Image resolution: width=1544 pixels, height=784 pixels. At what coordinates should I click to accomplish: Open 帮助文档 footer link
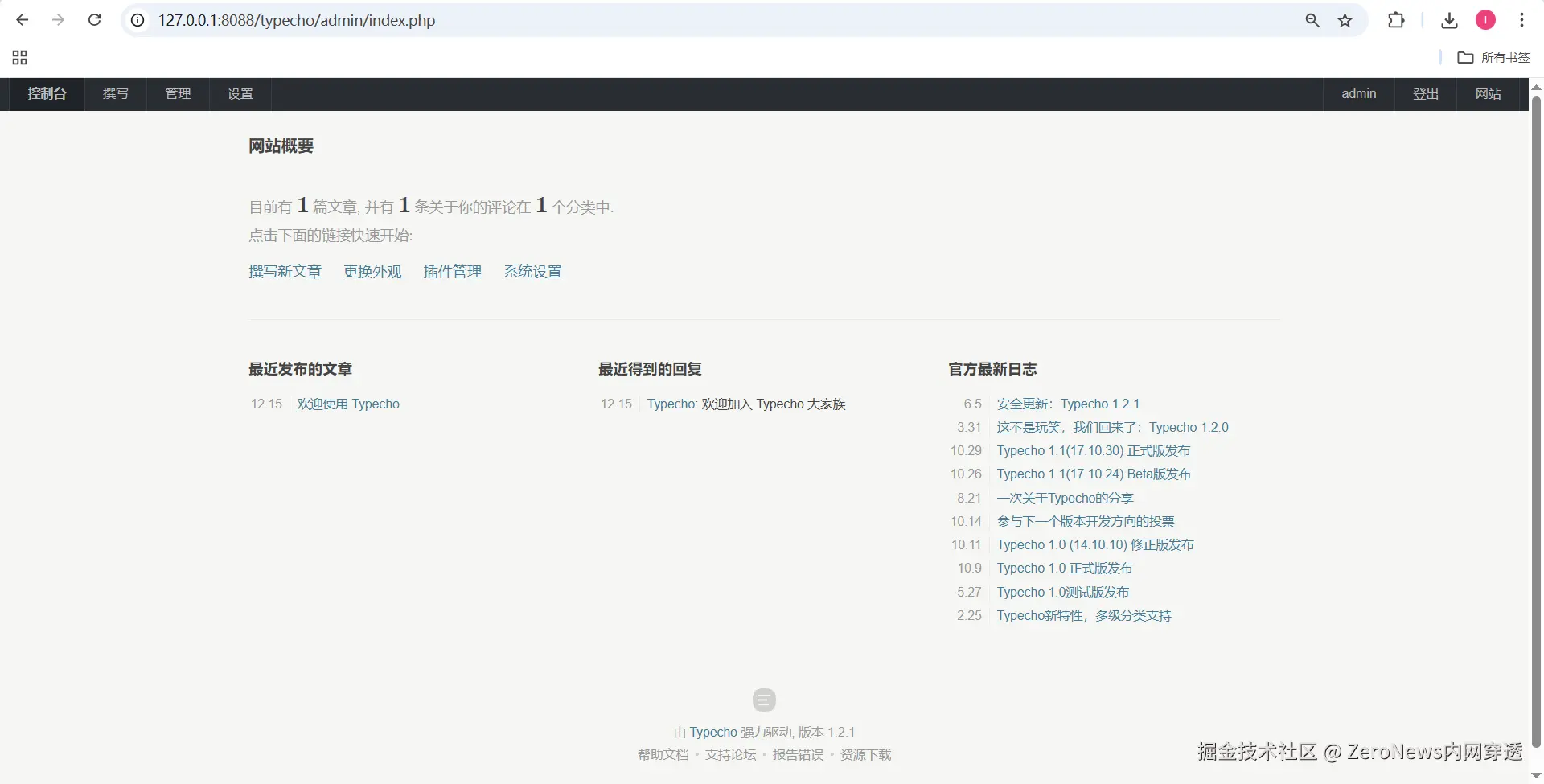pyautogui.click(x=663, y=754)
